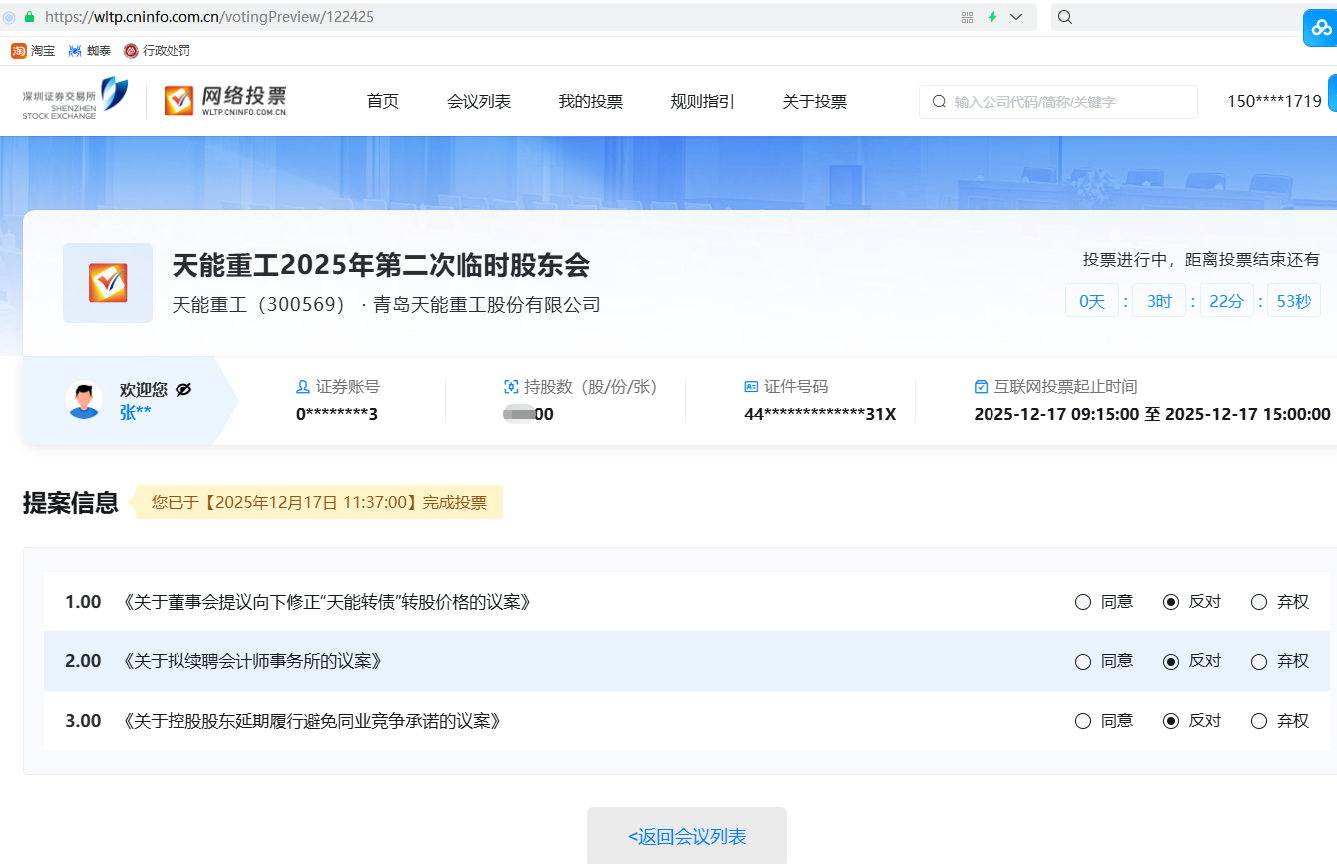1337x864 pixels.
Task: Click the 持股数 scan icon
Action: pos(511,387)
